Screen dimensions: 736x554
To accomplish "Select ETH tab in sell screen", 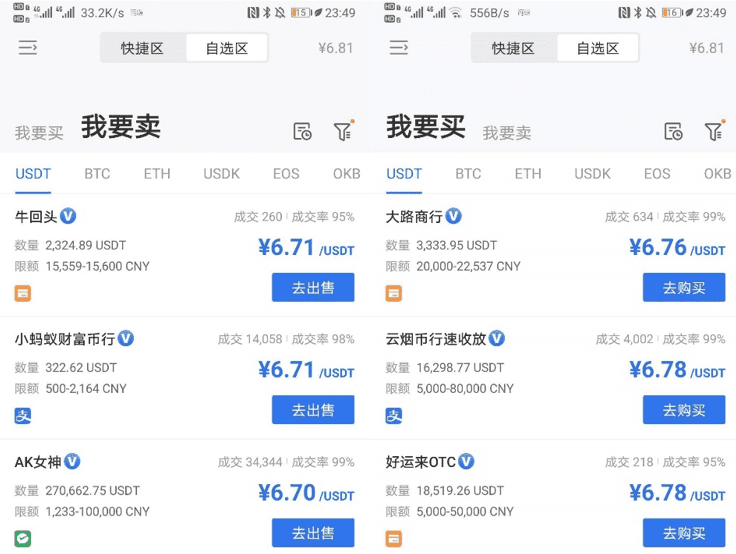I will coord(157,174).
